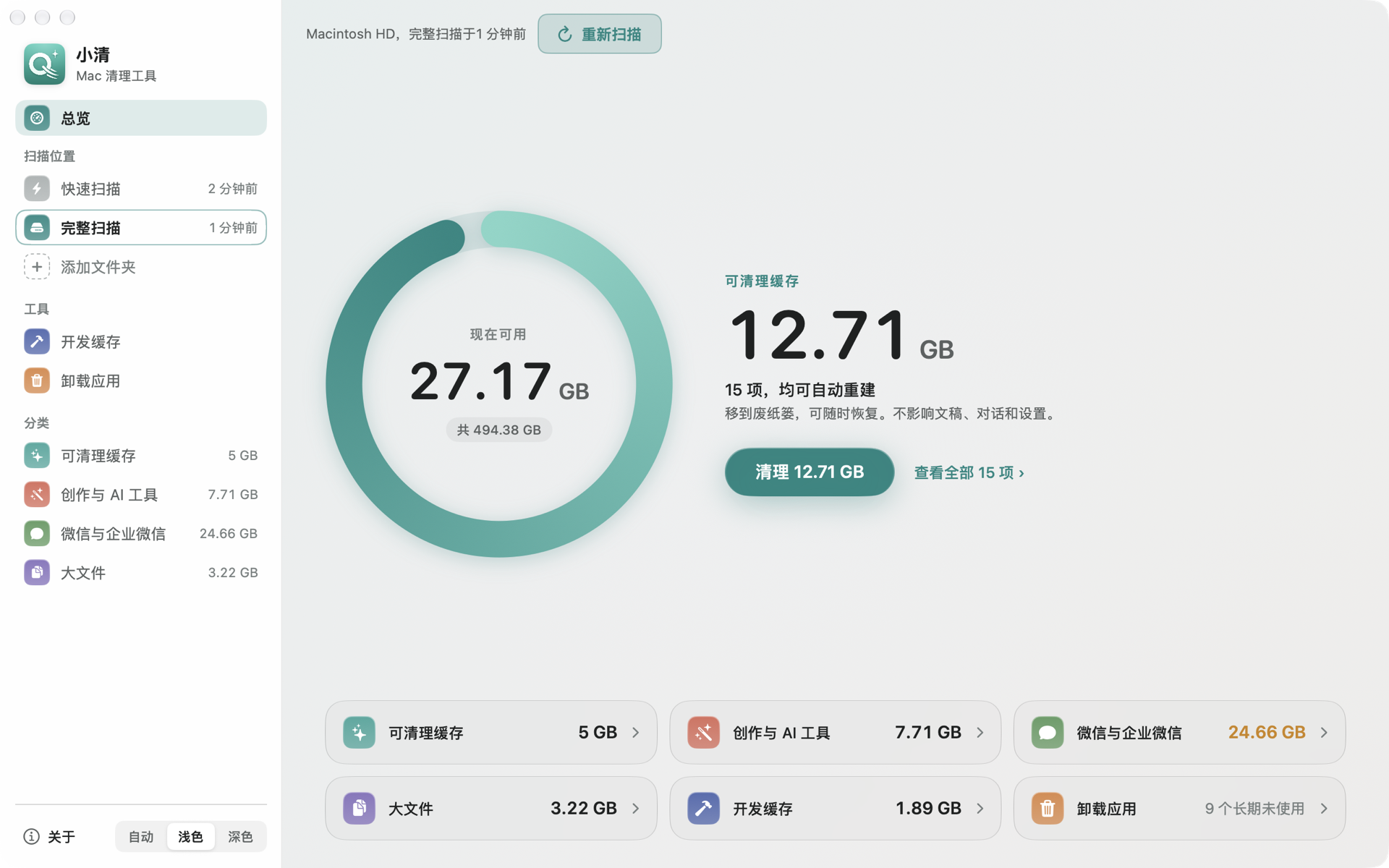Click the 总览 dashboard icon in sidebar
The width and height of the screenshot is (1389, 868).
tap(37, 118)
